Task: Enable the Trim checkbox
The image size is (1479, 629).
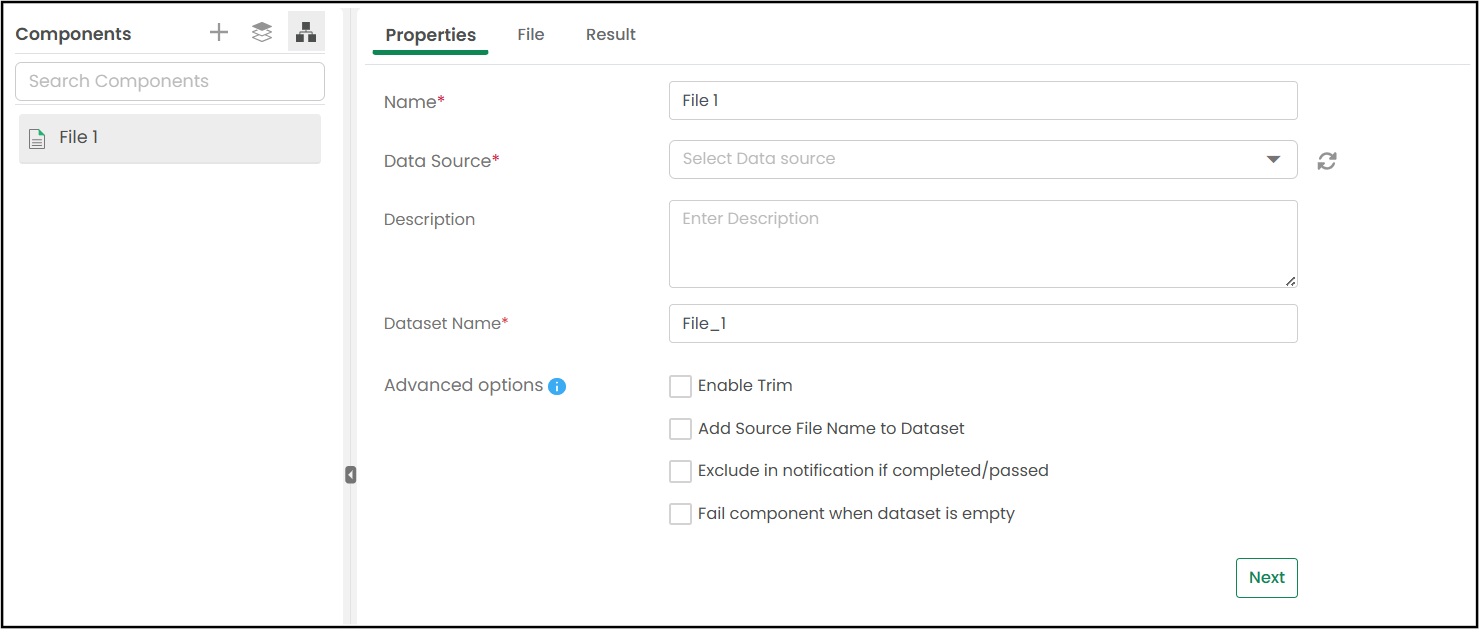Action: click(680, 386)
